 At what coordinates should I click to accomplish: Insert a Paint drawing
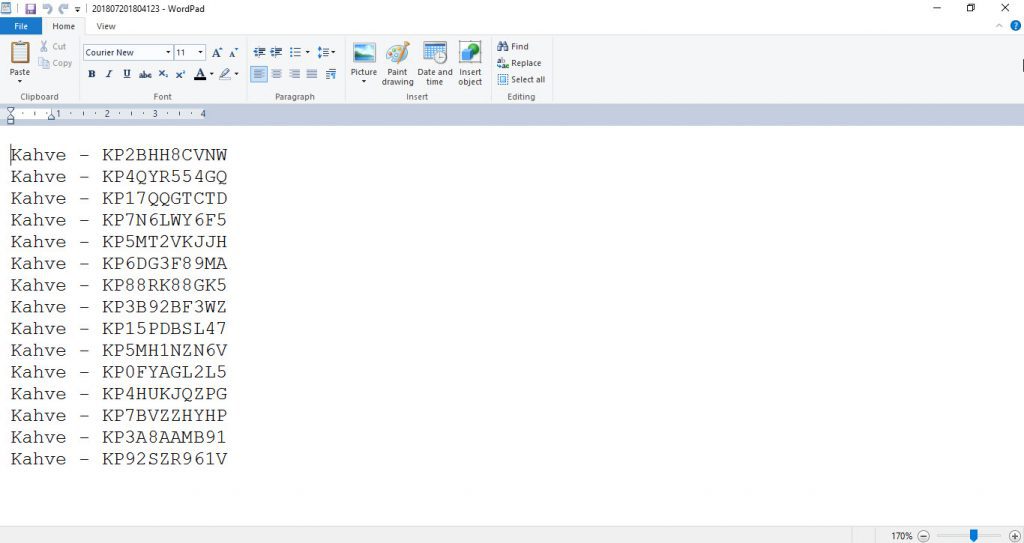point(397,62)
